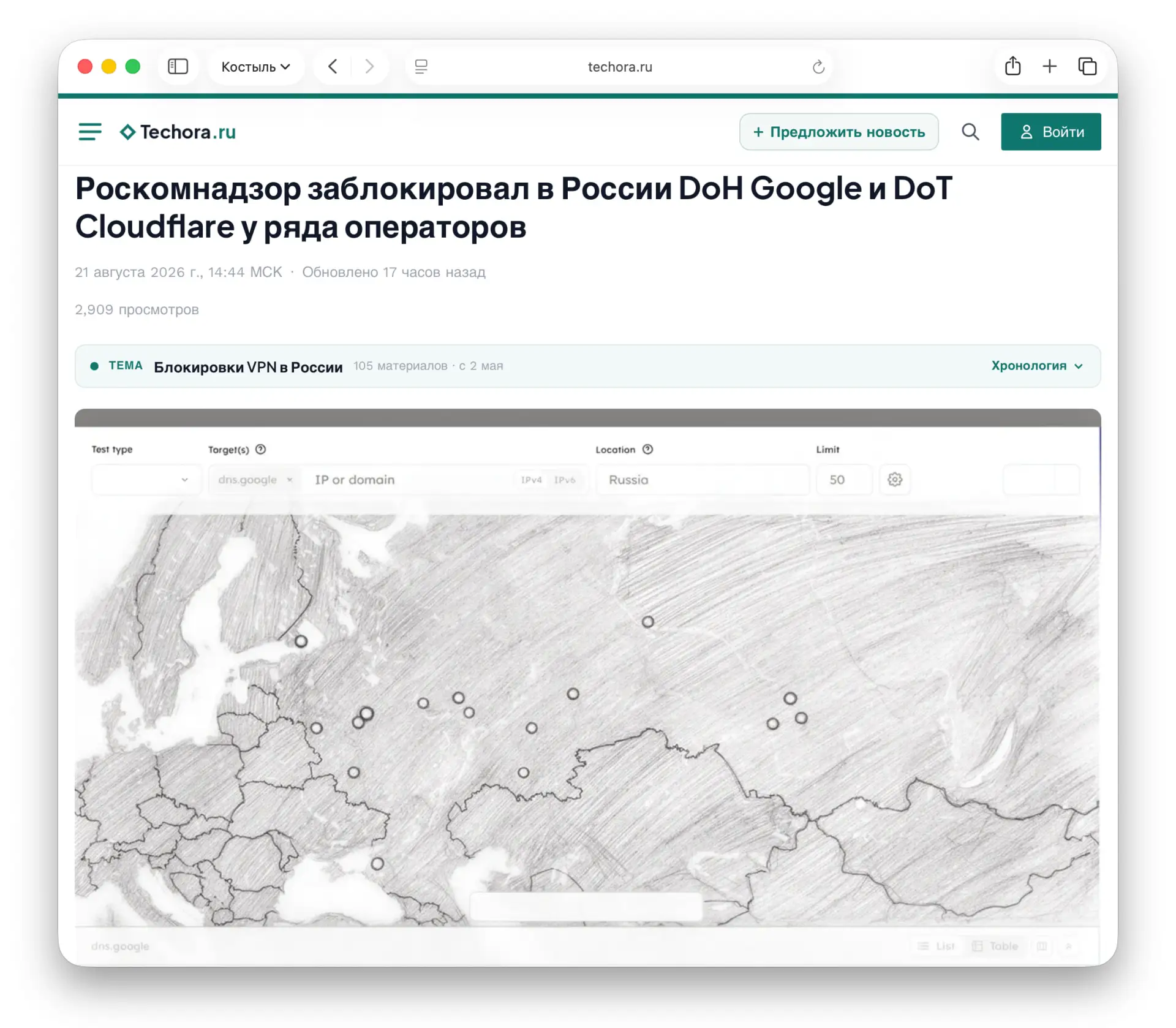
Task: Go to the Techora.ru home logo
Action: tap(178, 132)
